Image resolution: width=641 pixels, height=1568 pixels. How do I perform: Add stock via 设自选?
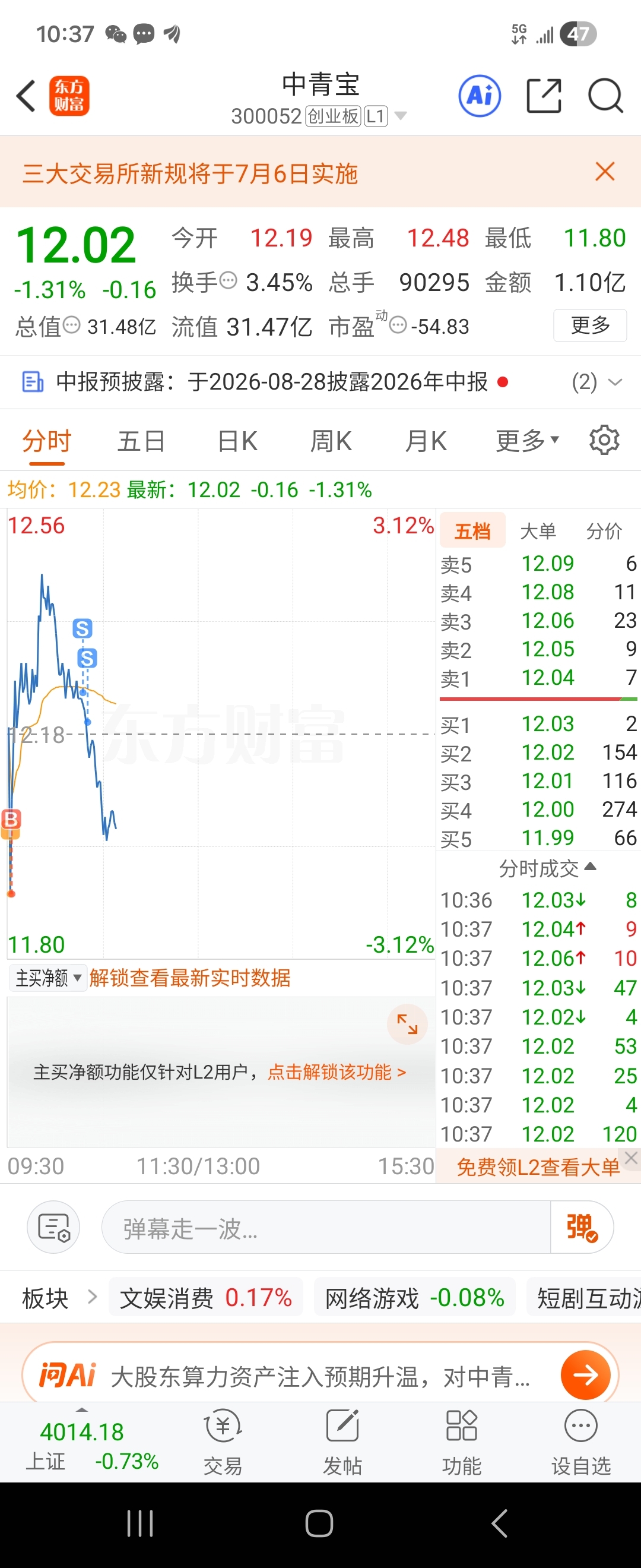581,1443
